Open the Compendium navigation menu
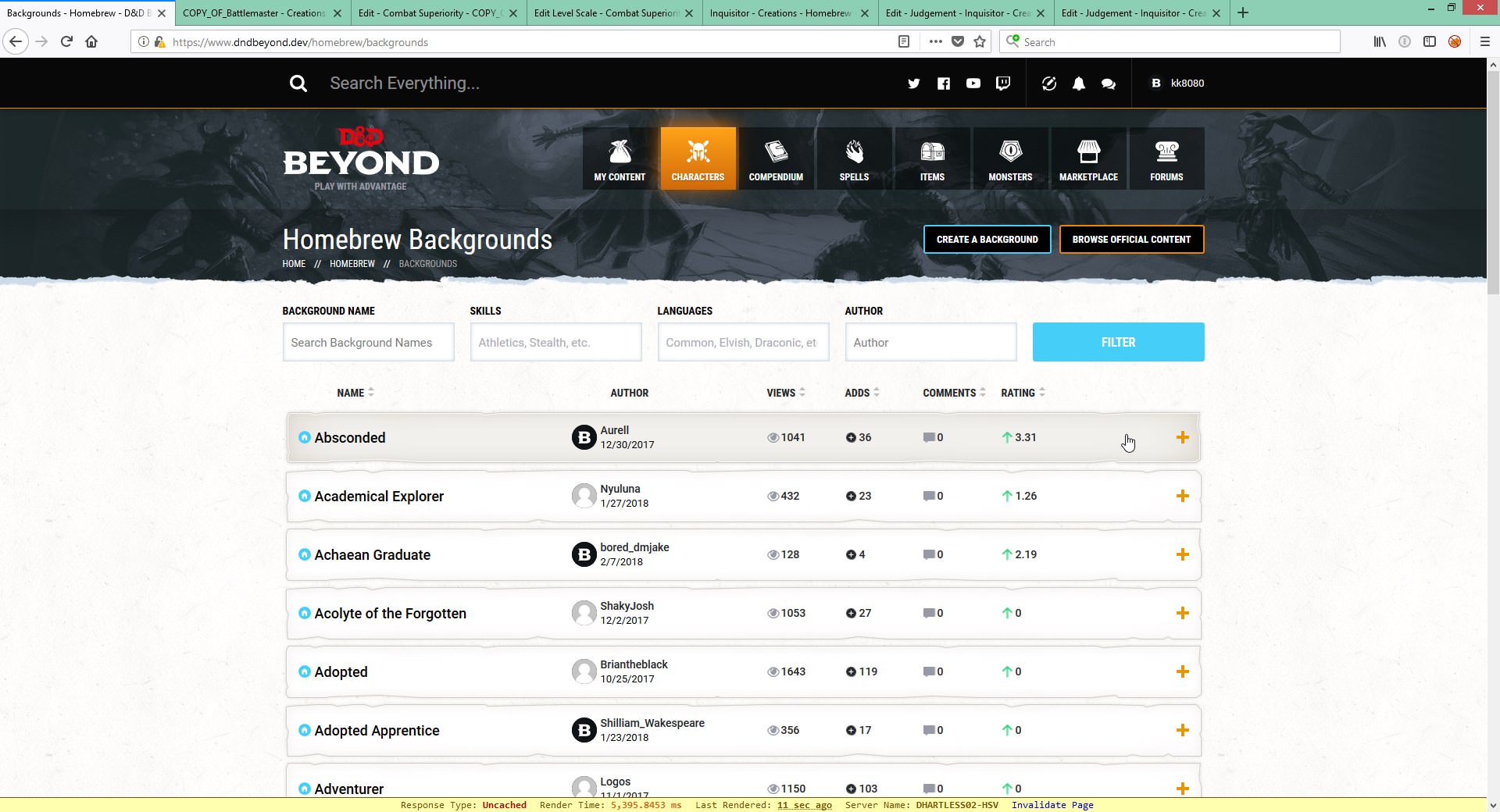 776,158
